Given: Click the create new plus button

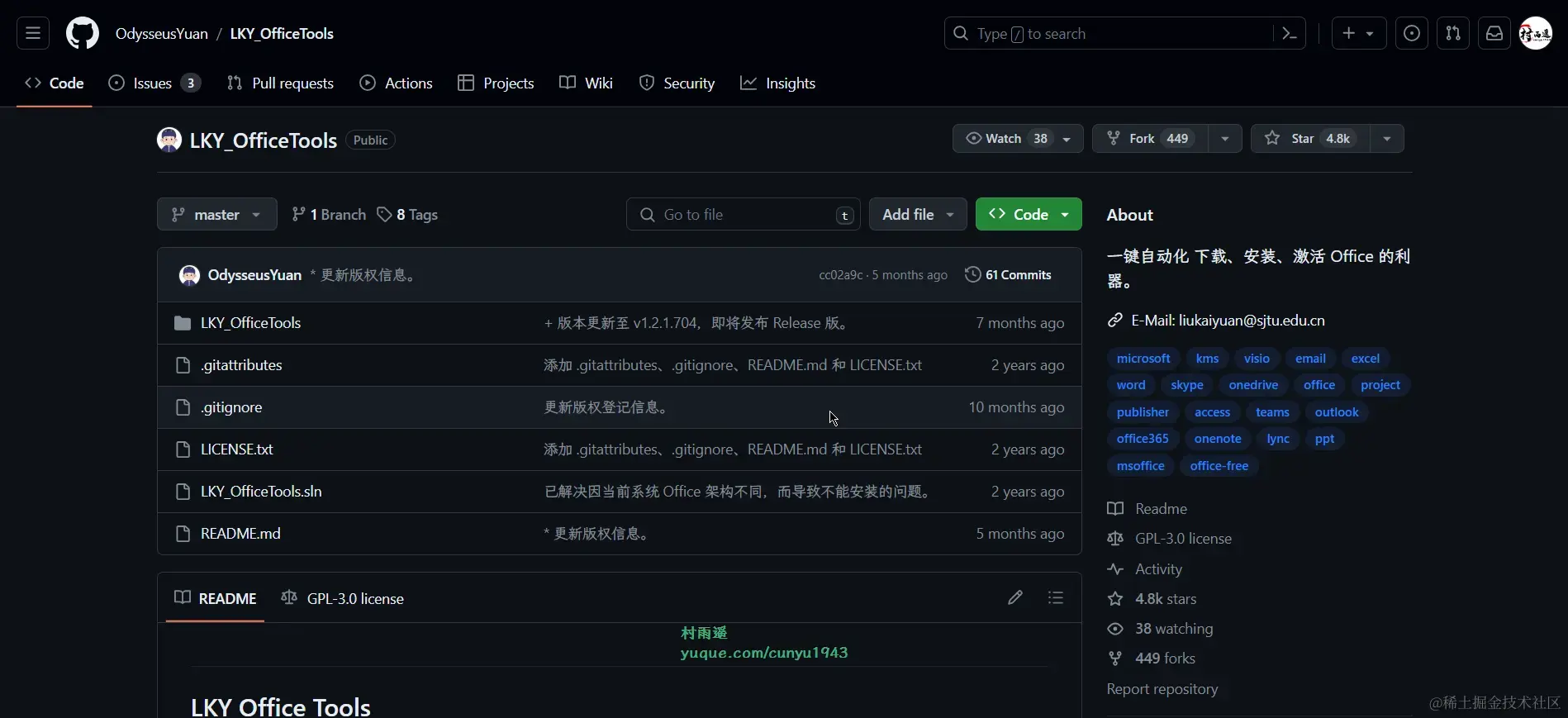Looking at the screenshot, I should 1359,34.
